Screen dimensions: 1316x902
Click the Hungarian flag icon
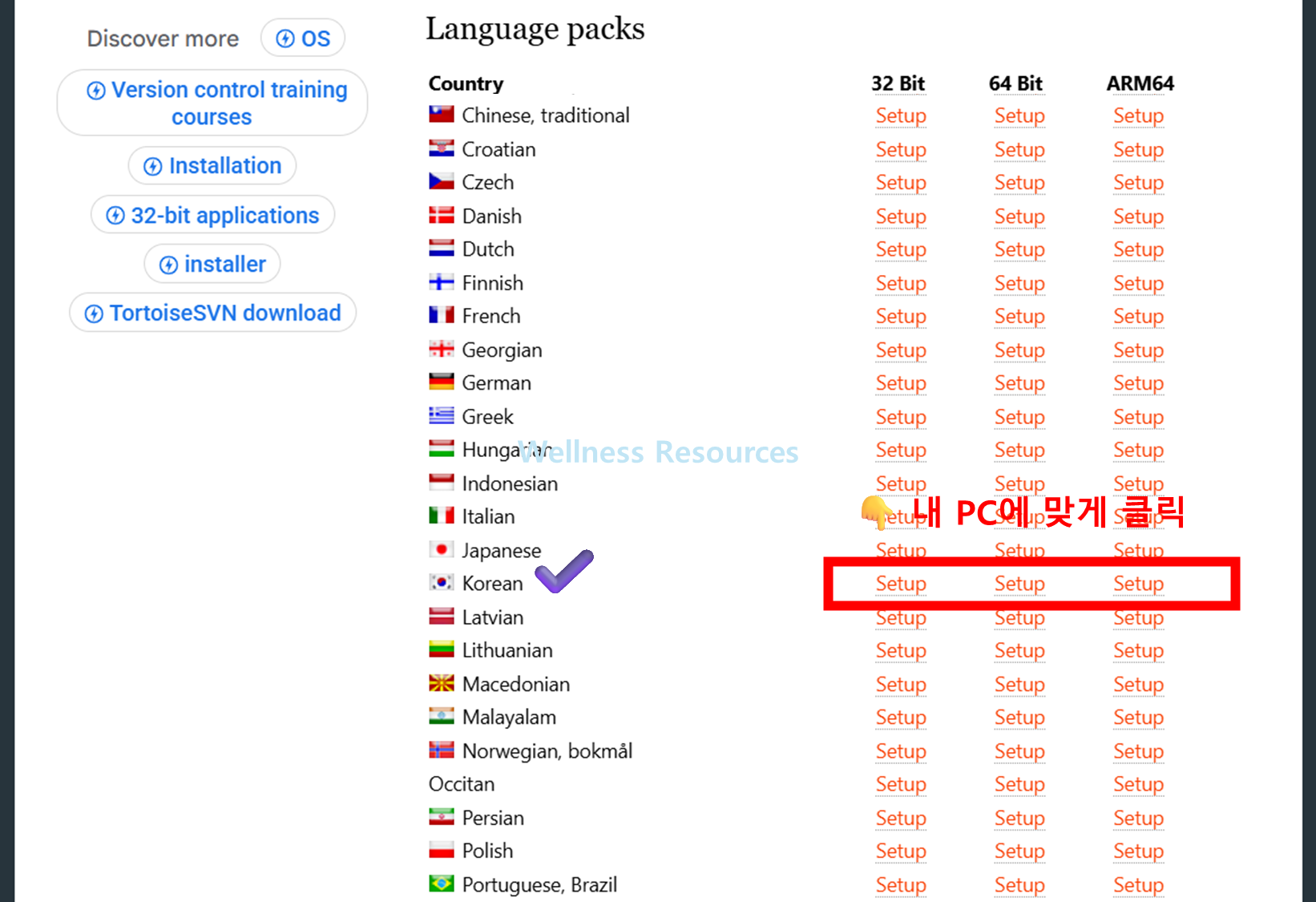441,448
